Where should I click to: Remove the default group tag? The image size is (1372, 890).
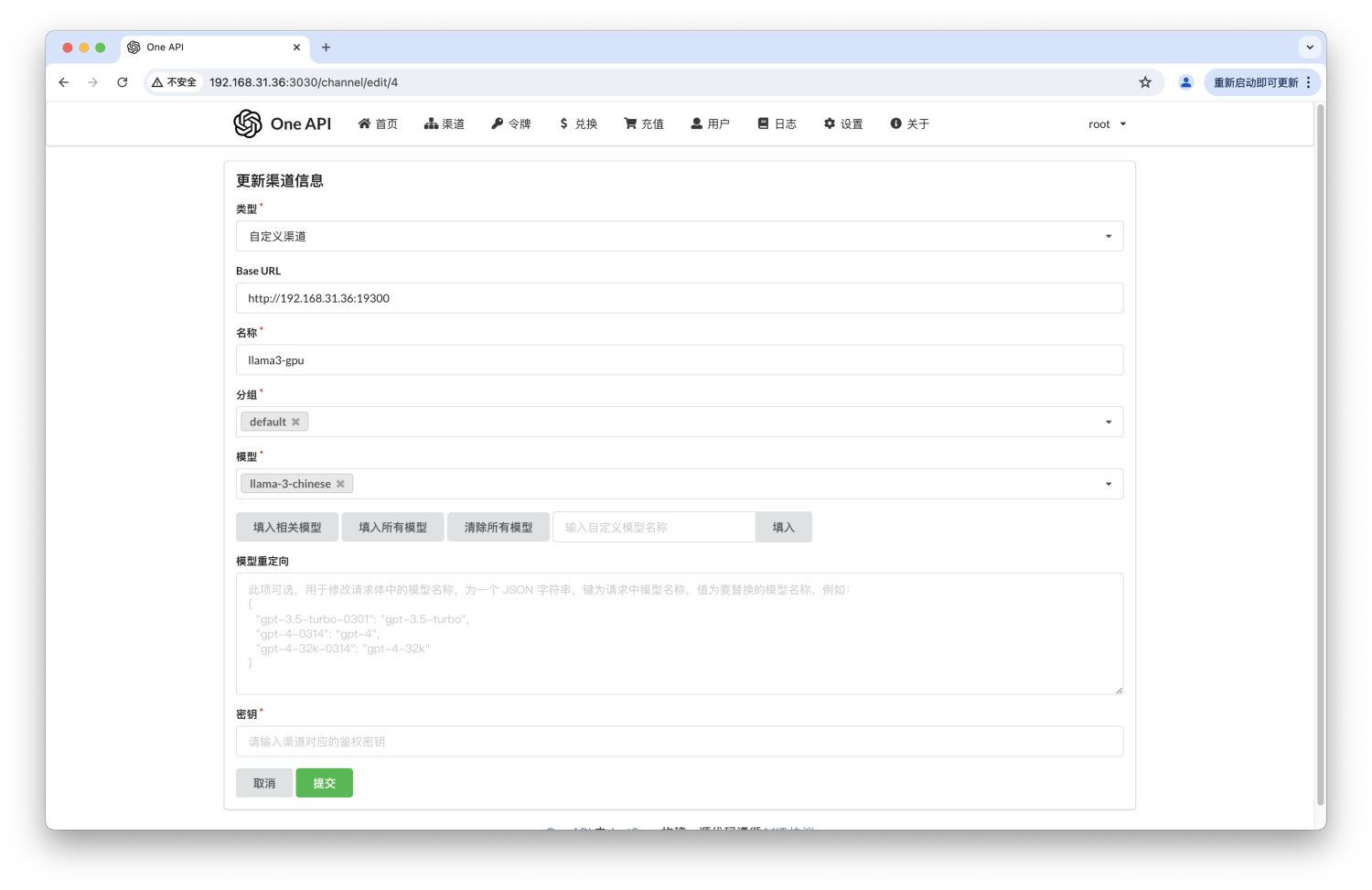tap(295, 422)
